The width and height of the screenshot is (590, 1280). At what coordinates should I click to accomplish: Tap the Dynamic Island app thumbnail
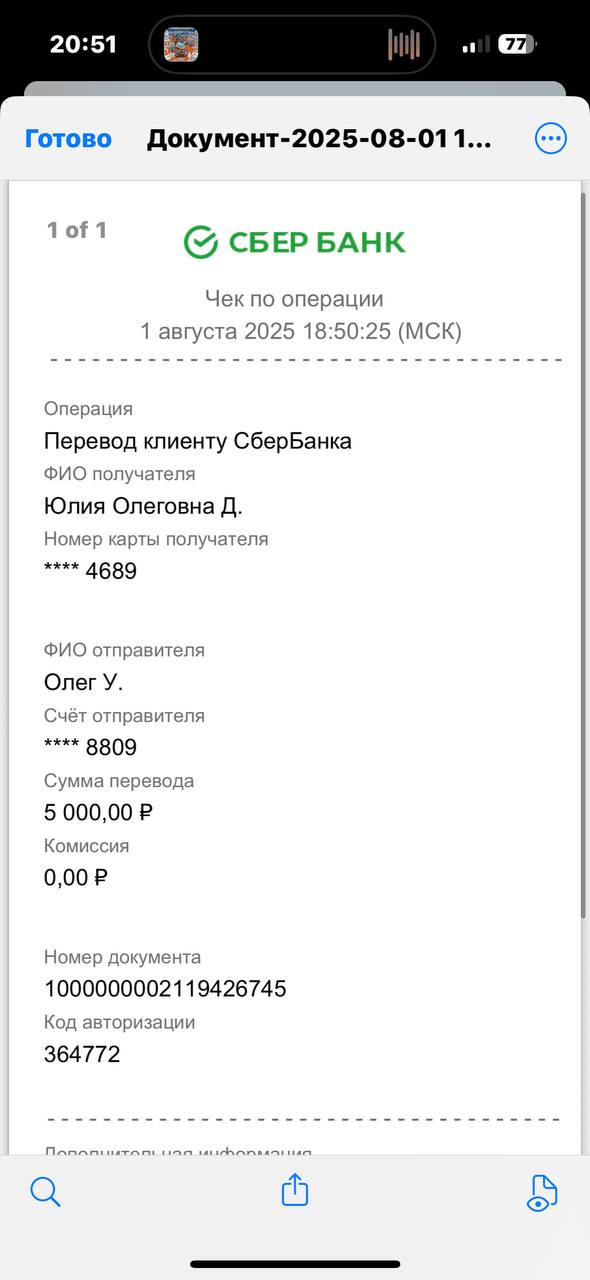[x=181, y=44]
